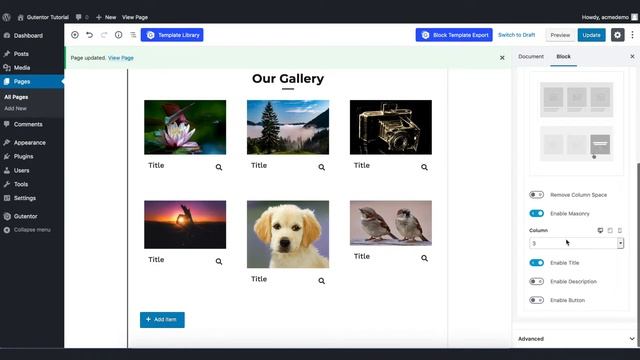The image size is (640, 360).
Task: Redo the last change
Action: (x=104, y=35)
